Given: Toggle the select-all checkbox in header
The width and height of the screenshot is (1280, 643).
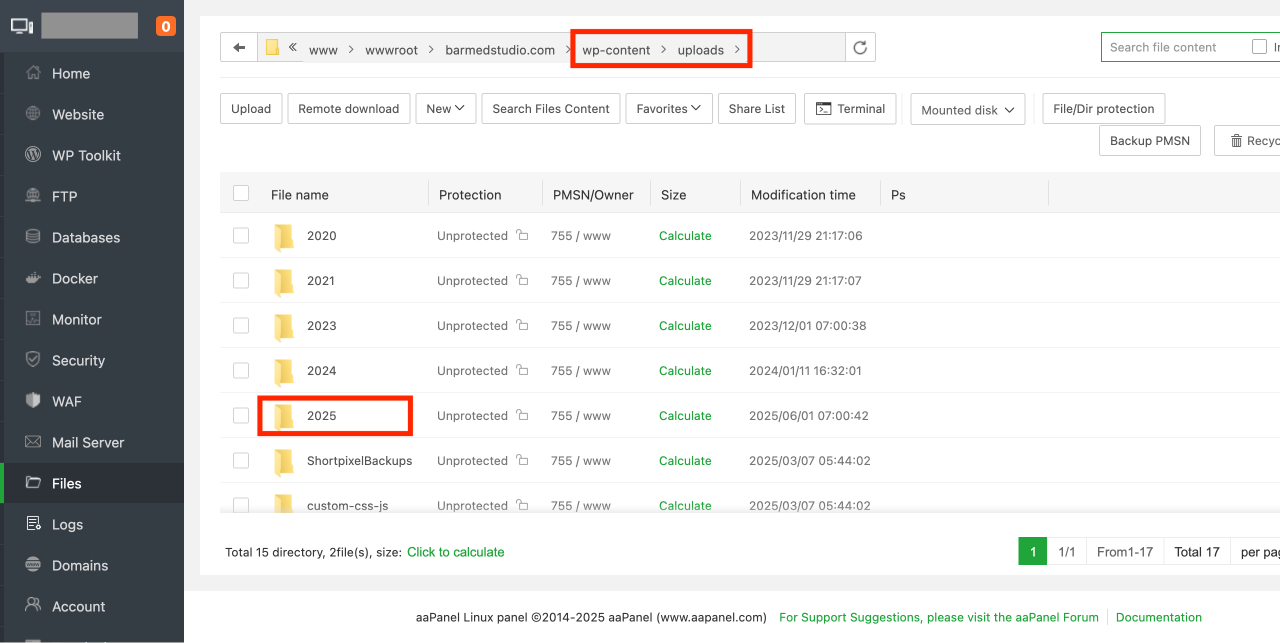Looking at the screenshot, I should [x=241, y=193].
